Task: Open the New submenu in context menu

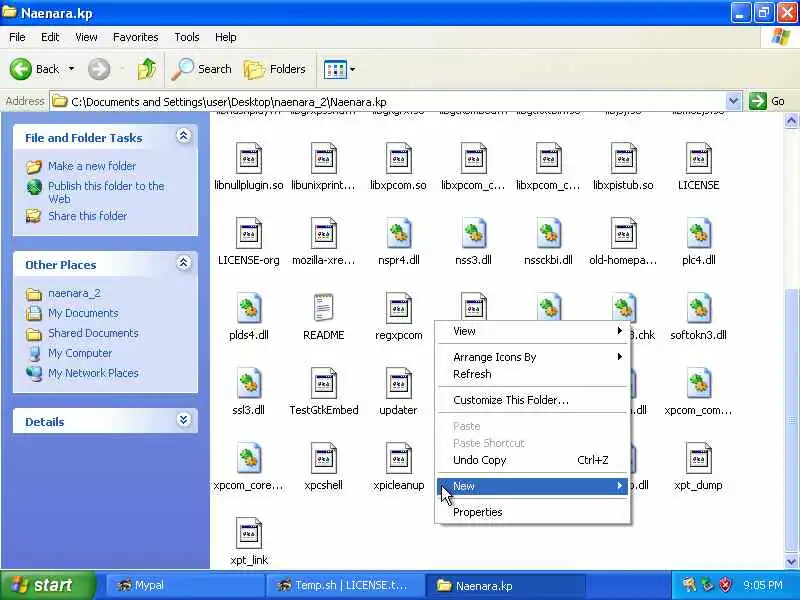Action: point(533,486)
